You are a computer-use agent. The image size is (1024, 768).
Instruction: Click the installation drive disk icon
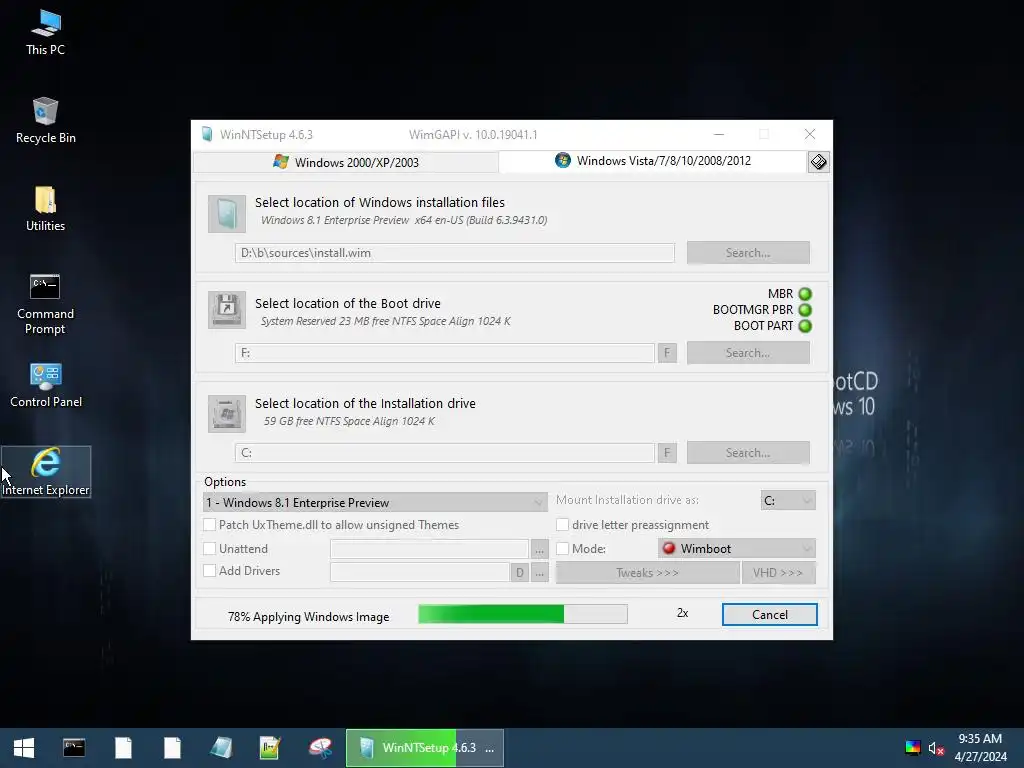pyautogui.click(x=227, y=413)
